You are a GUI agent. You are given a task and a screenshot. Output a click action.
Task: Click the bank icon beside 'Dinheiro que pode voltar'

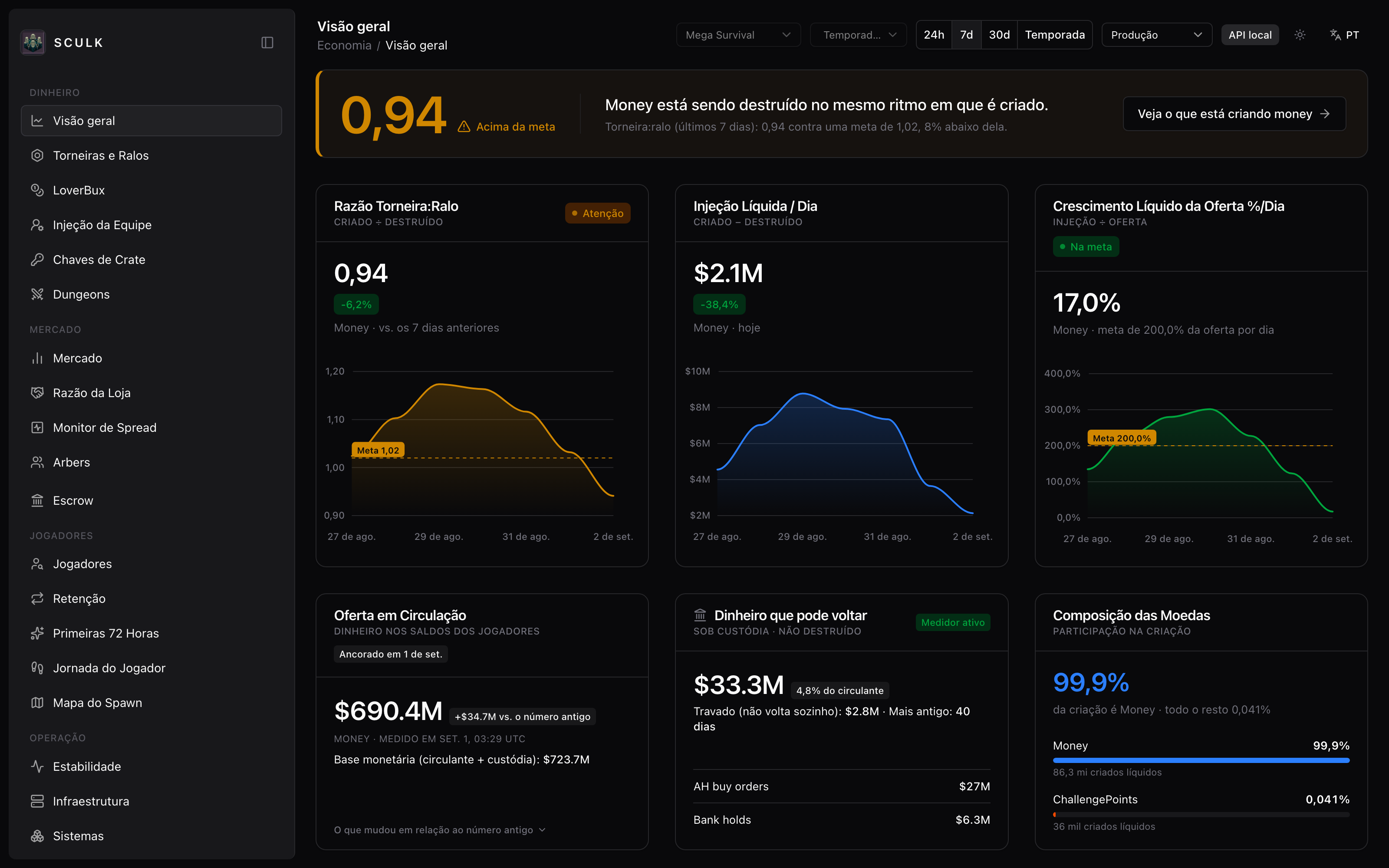[x=700, y=615]
